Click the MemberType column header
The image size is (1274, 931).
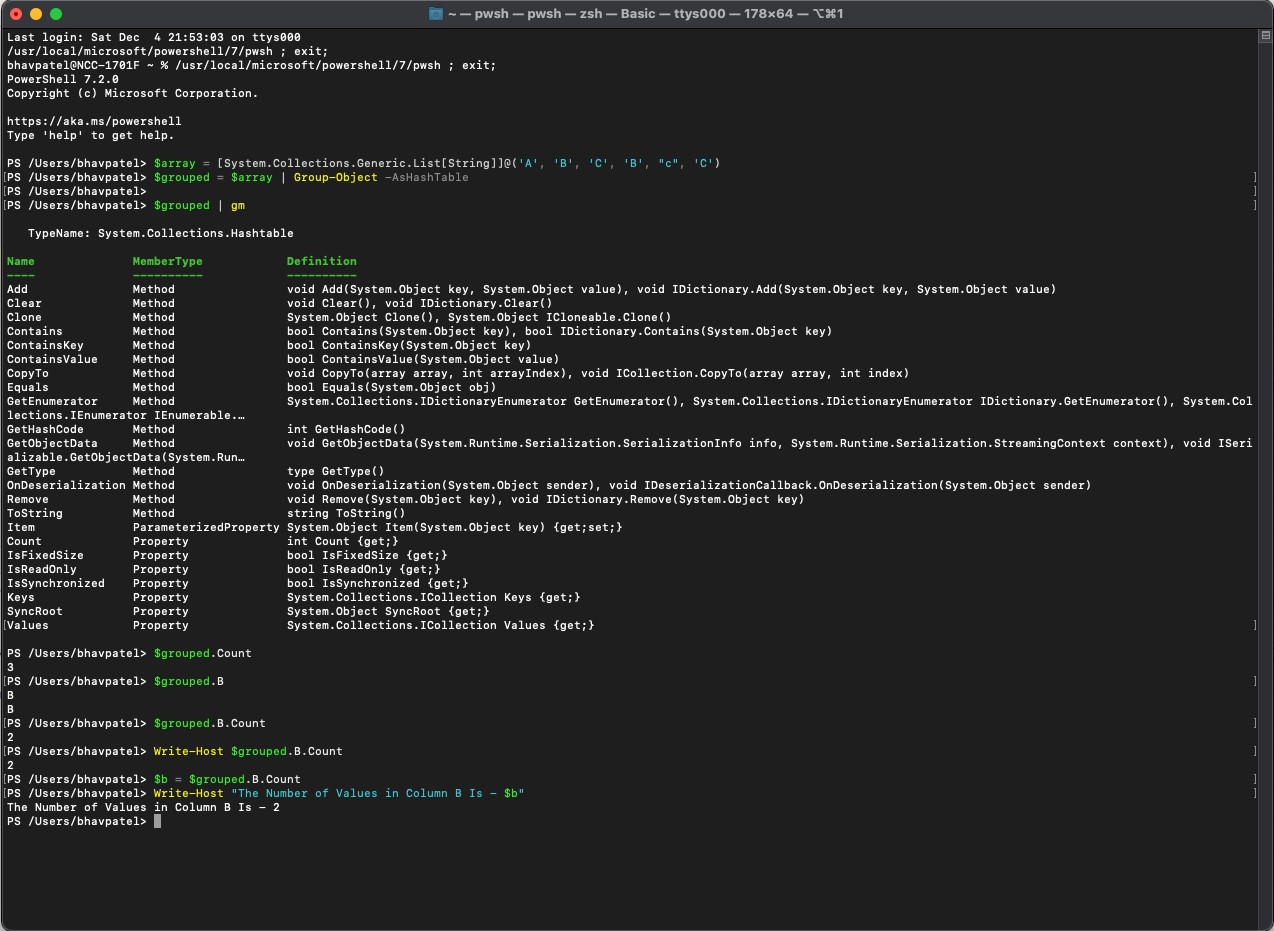point(168,261)
